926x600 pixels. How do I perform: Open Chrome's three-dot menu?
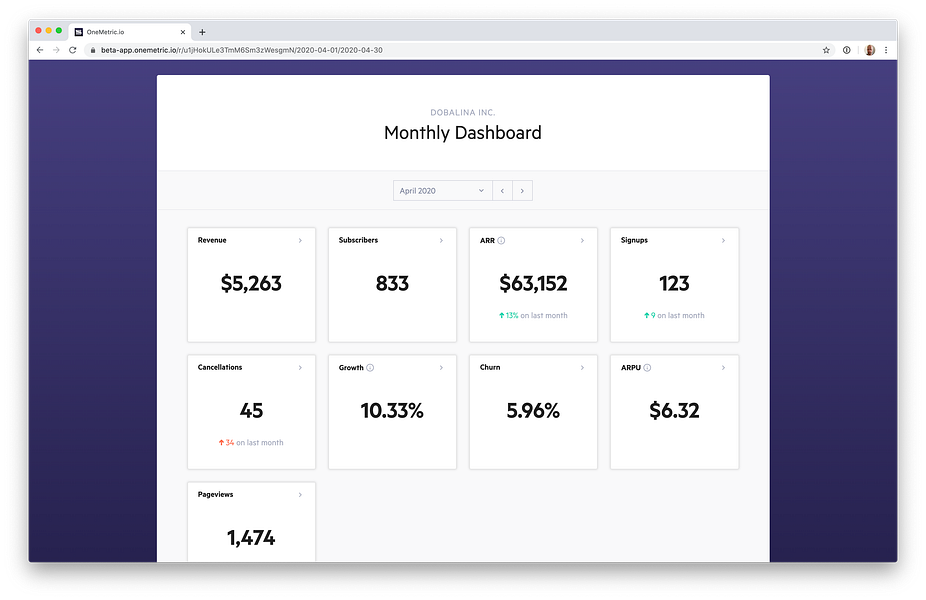point(886,50)
